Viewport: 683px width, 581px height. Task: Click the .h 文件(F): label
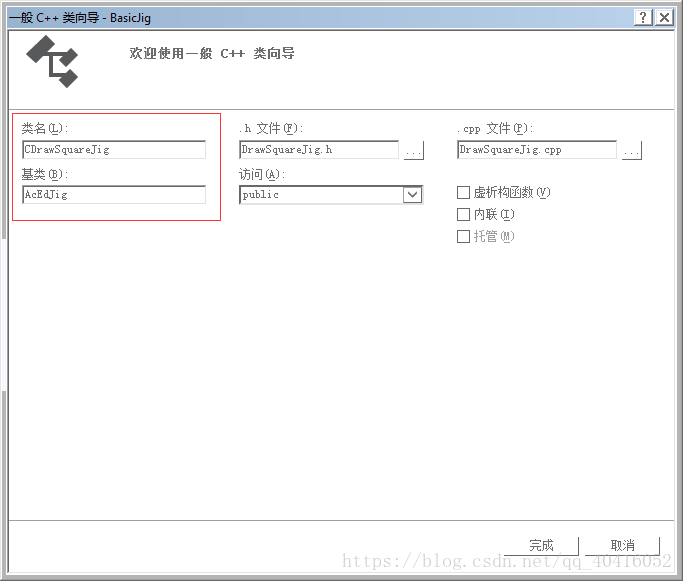pos(271,128)
